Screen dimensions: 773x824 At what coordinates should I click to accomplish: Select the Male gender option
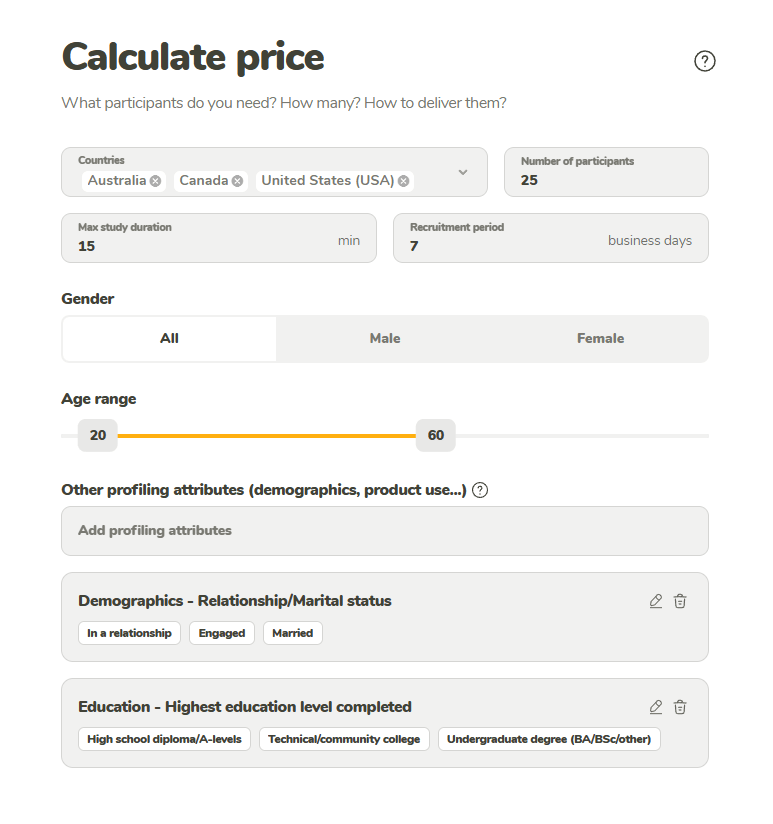pyautogui.click(x=385, y=339)
